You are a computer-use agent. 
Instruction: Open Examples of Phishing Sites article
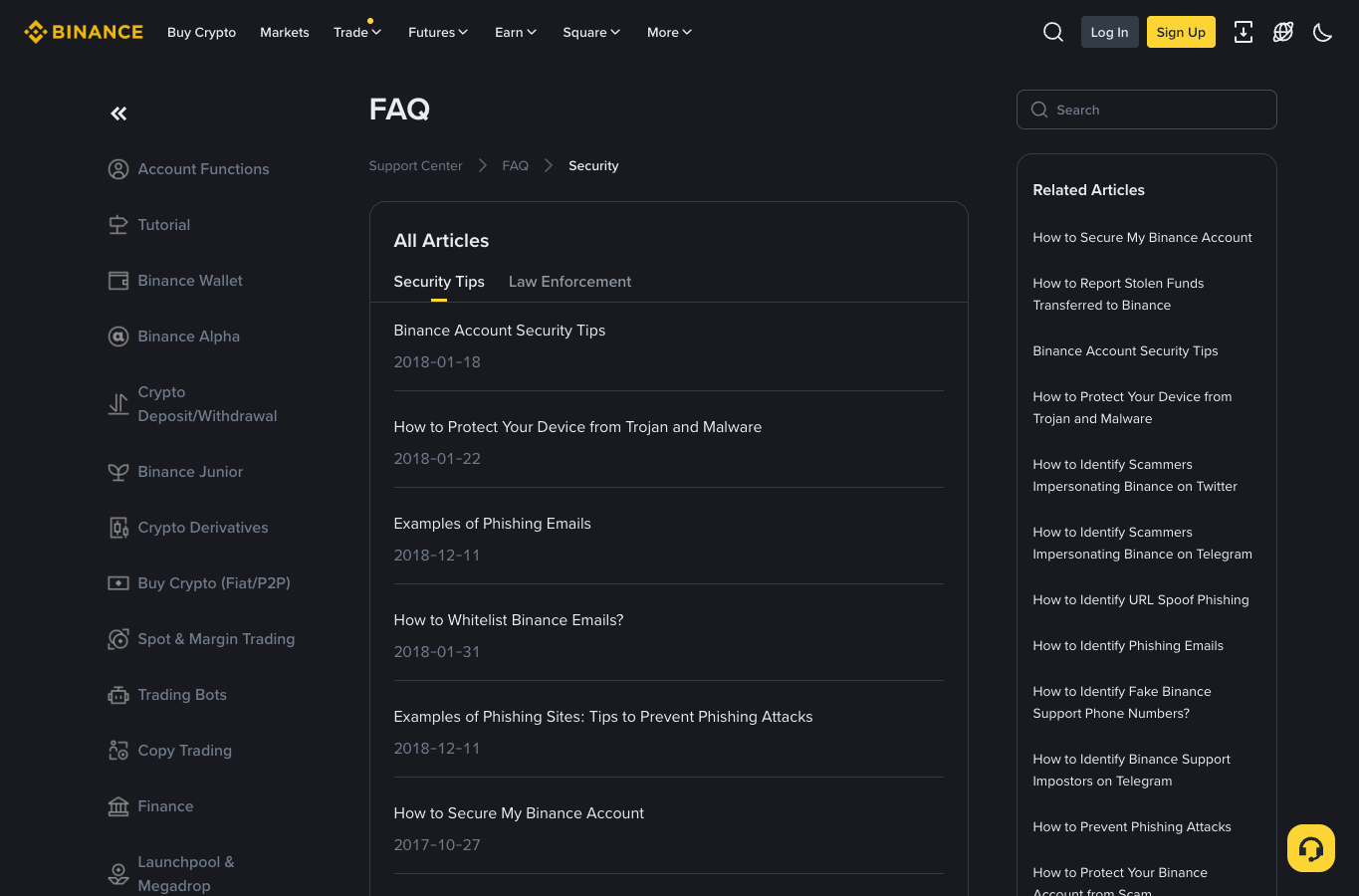point(603,717)
